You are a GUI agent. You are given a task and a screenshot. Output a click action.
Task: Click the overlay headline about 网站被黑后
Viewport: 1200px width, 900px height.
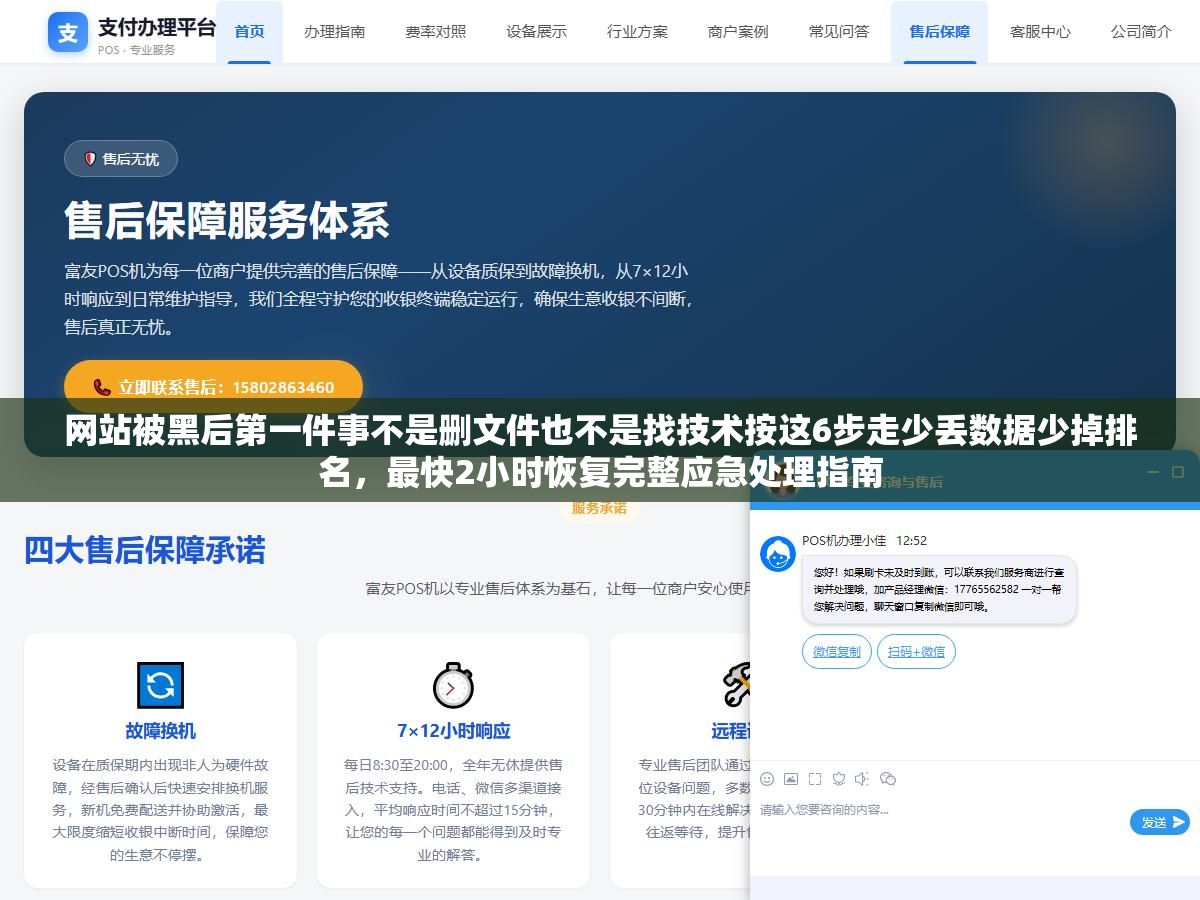(600, 451)
